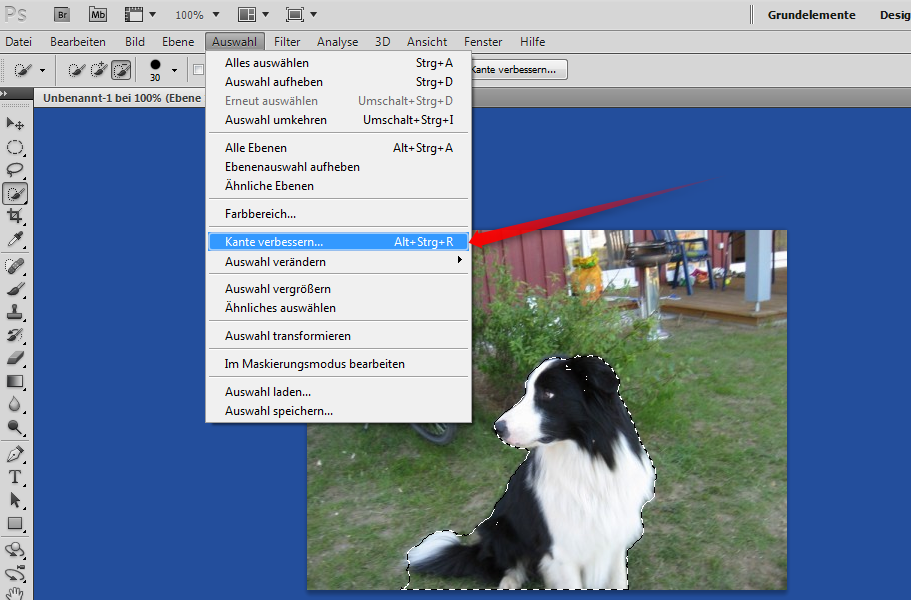Open the Filter menu
911x600 pixels.
pyautogui.click(x=287, y=41)
